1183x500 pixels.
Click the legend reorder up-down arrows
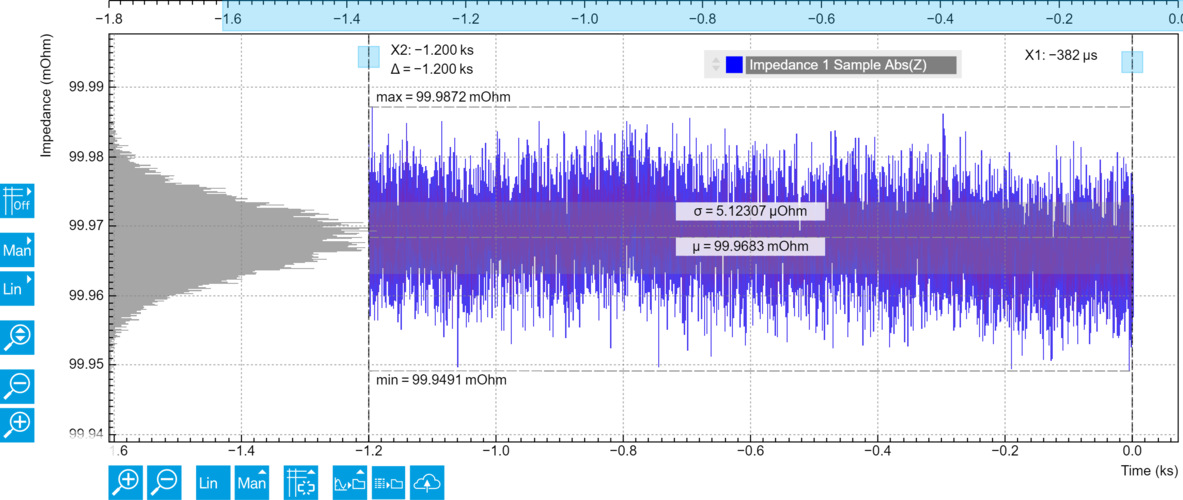pos(716,66)
